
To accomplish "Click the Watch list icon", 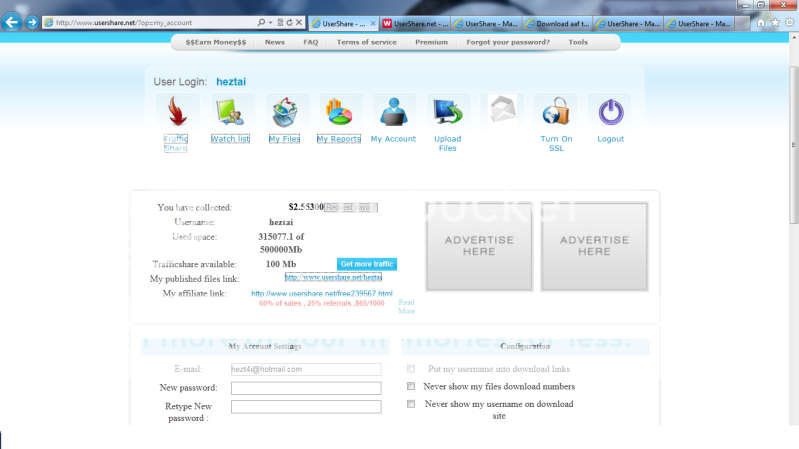I will 230,111.
